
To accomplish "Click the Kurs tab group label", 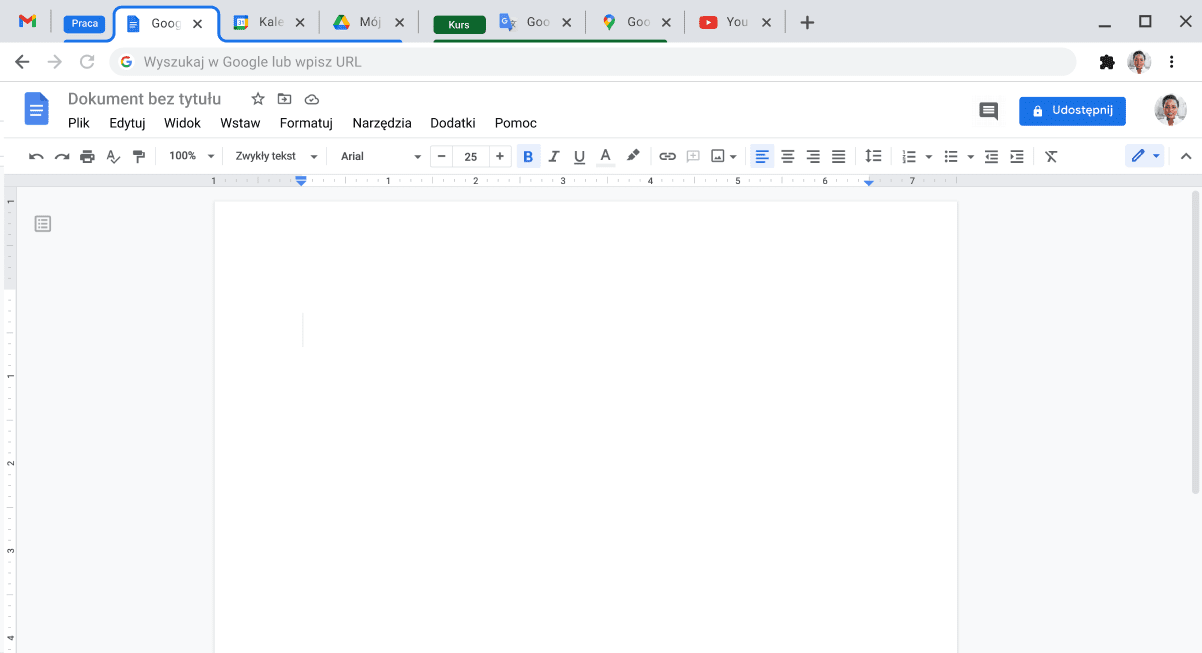I will tap(459, 25).
